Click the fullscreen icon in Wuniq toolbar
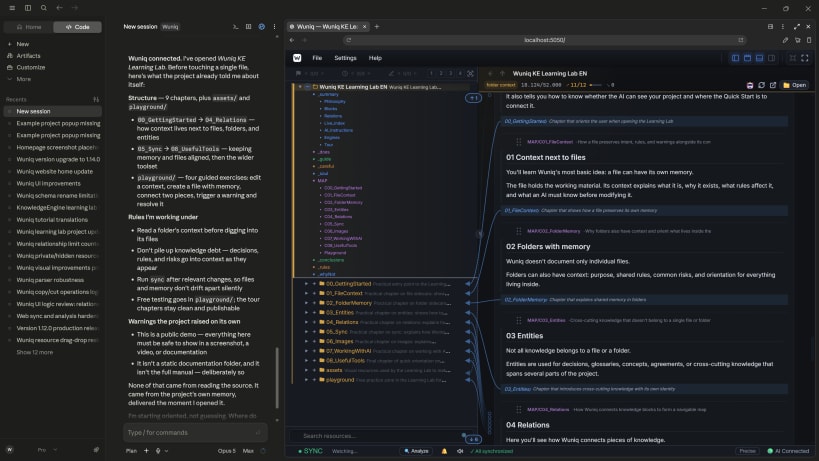The image size is (819, 461). point(804,58)
